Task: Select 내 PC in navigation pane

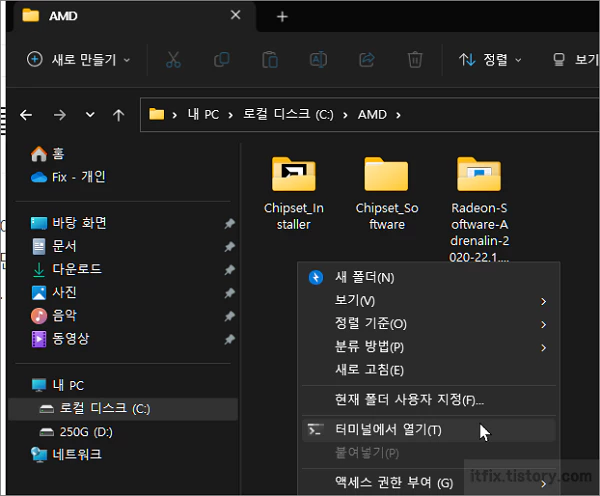Action: pos(58,385)
